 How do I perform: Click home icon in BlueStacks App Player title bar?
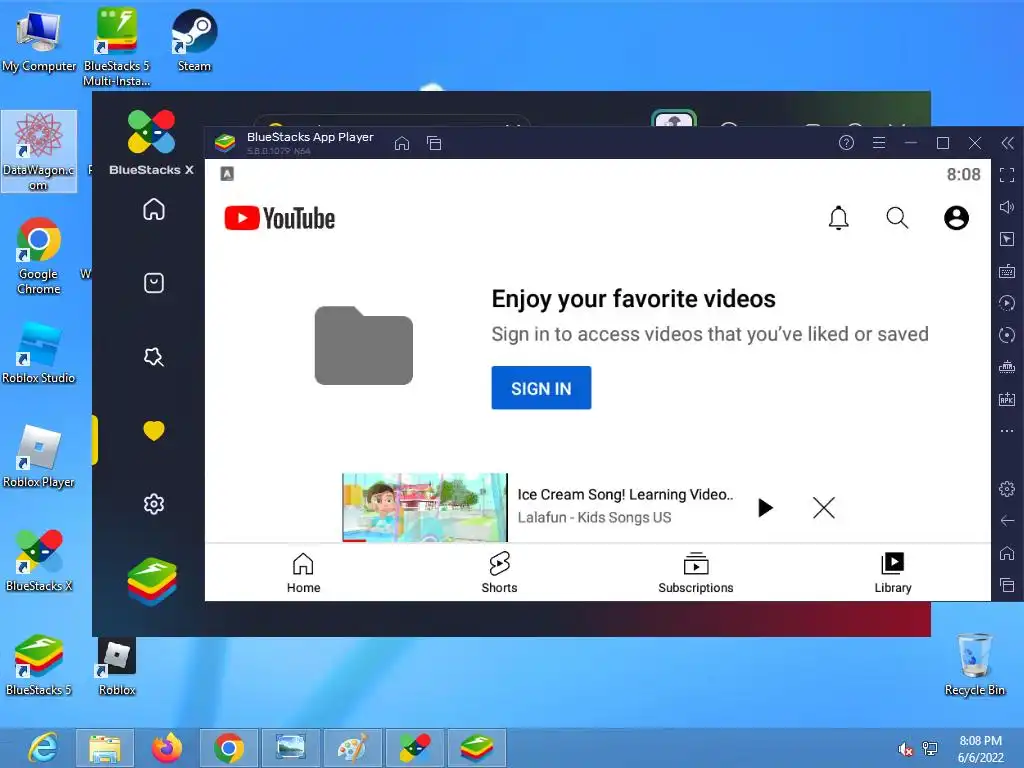[402, 143]
